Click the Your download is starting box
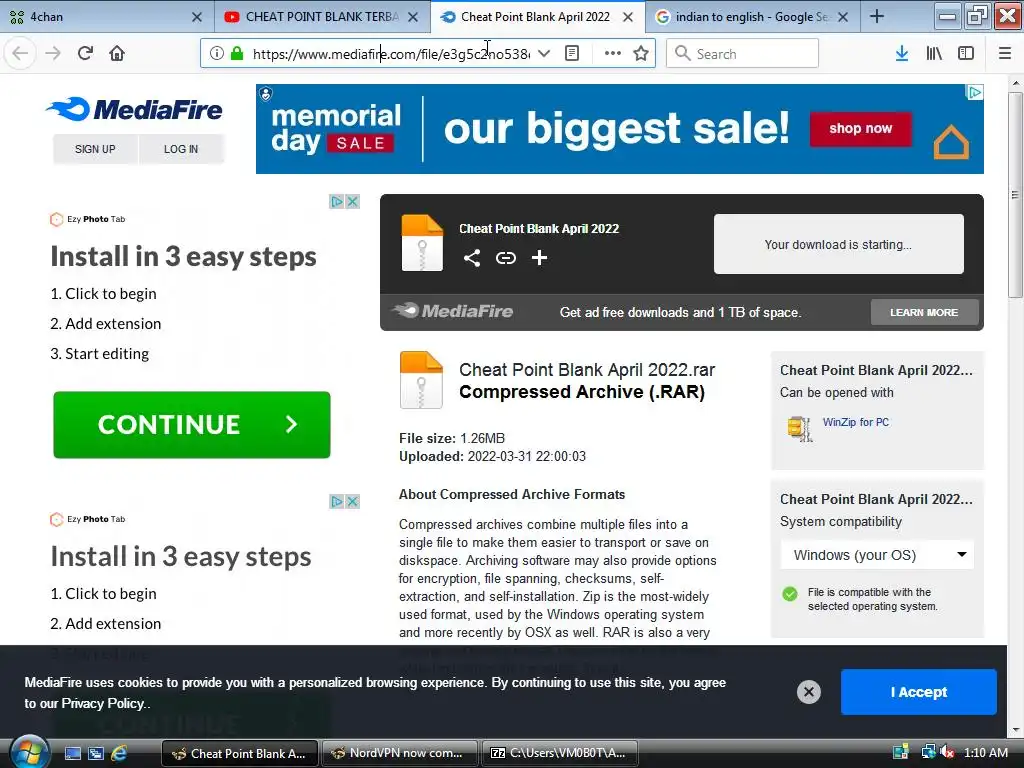 click(x=839, y=244)
